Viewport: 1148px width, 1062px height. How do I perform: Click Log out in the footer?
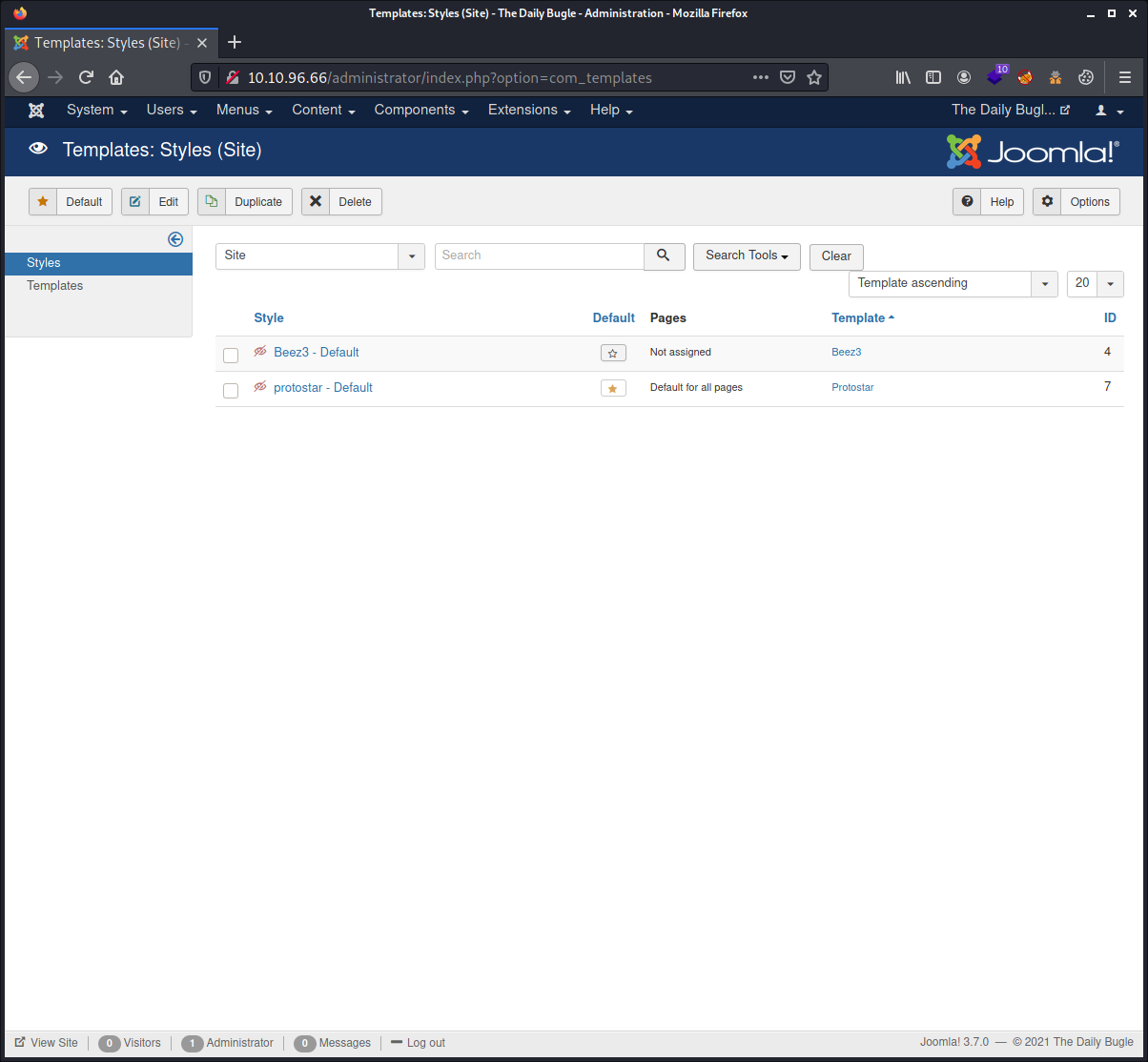pos(418,1043)
